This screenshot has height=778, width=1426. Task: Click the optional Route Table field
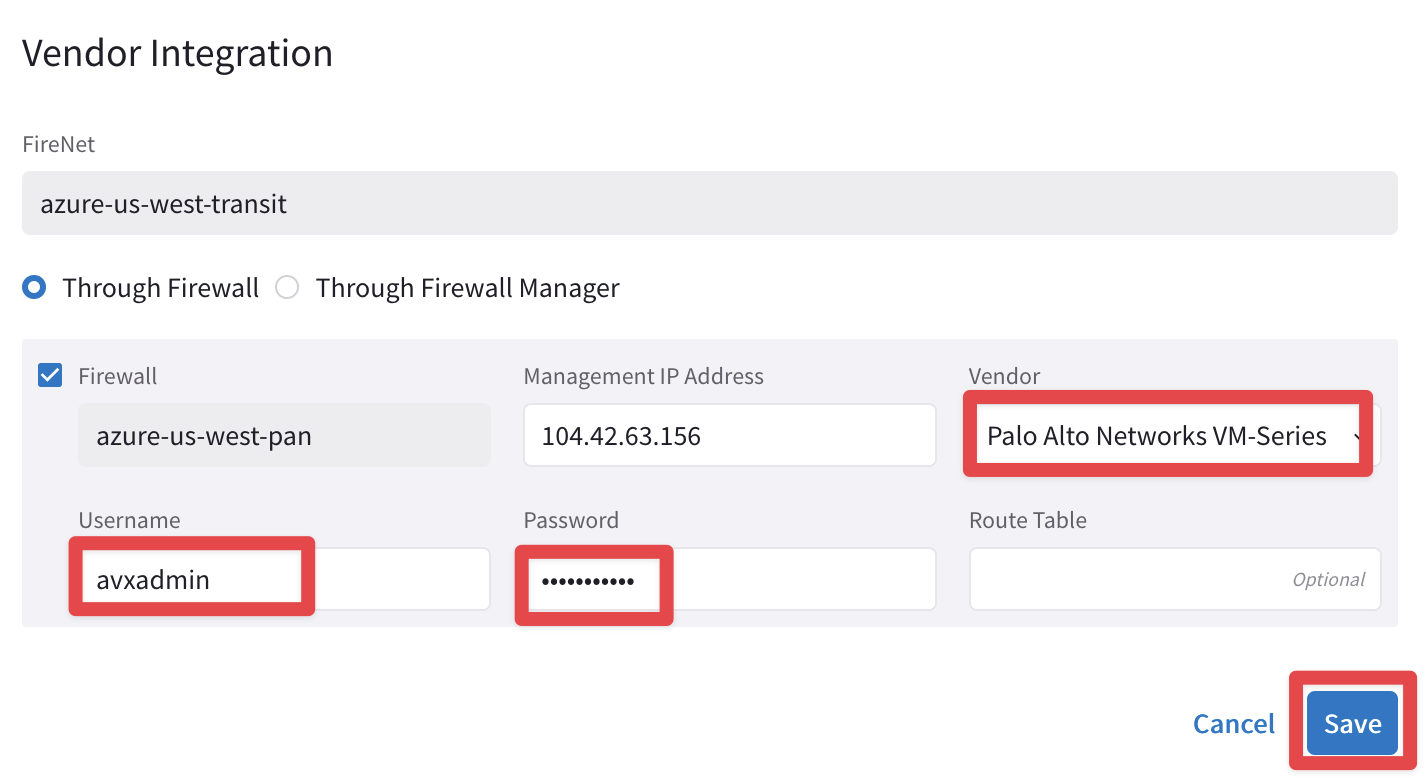click(1174, 579)
